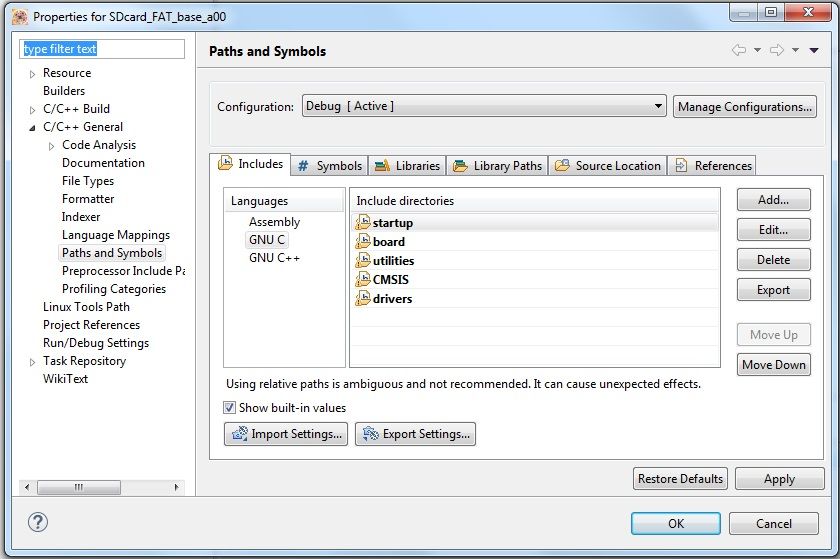Click the CMSIS include folder icon
Viewport: 840px width, 559px height.
click(x=363, y=279)
